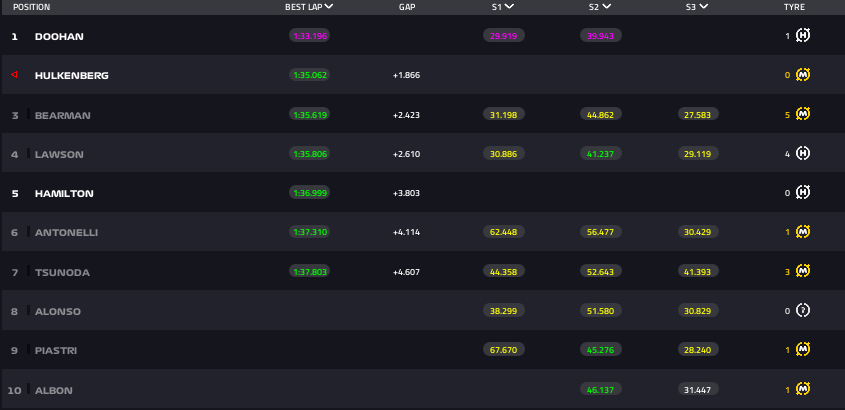The width and height of the screenshot is (845, 410).
Task: Click Albon's medium tyre icon
Action: click(802, 390)
